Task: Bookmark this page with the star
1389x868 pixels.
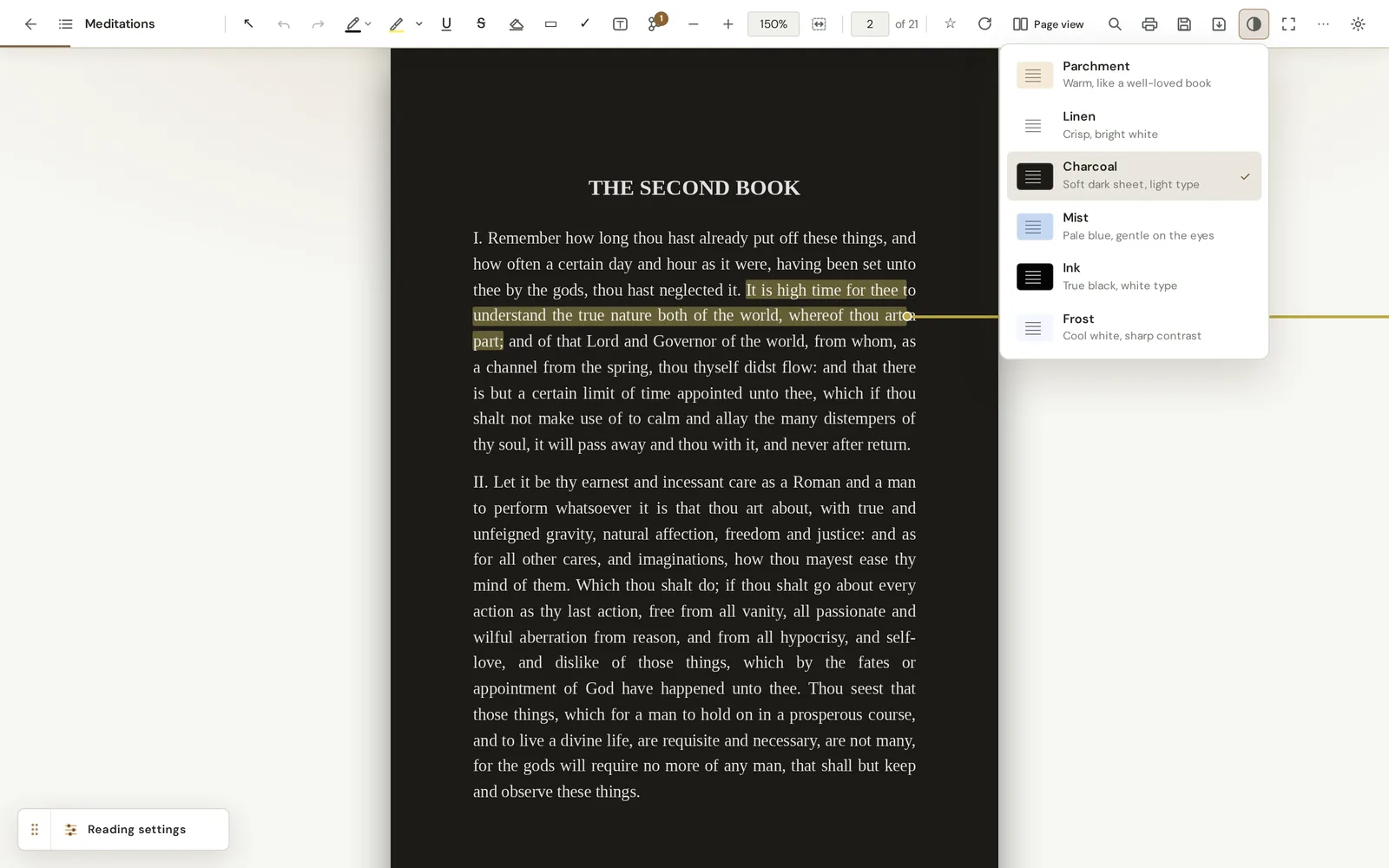Action: (950, 24)
